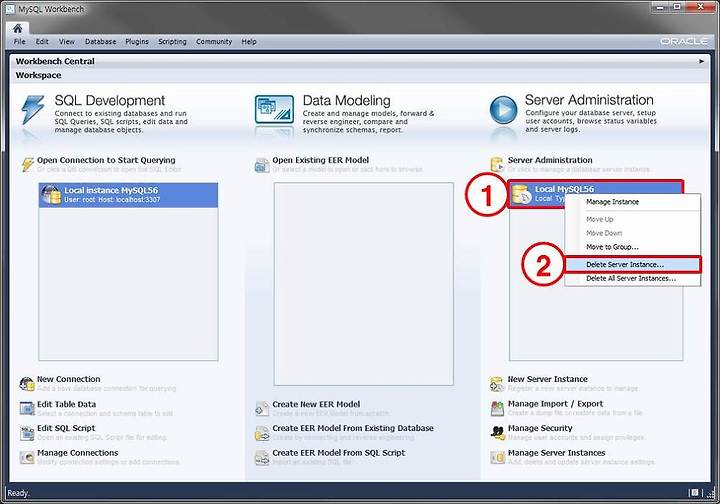Click Create EER Model From SQL Script icon
Screen dimensions: 720x504
tap(262, 457)
